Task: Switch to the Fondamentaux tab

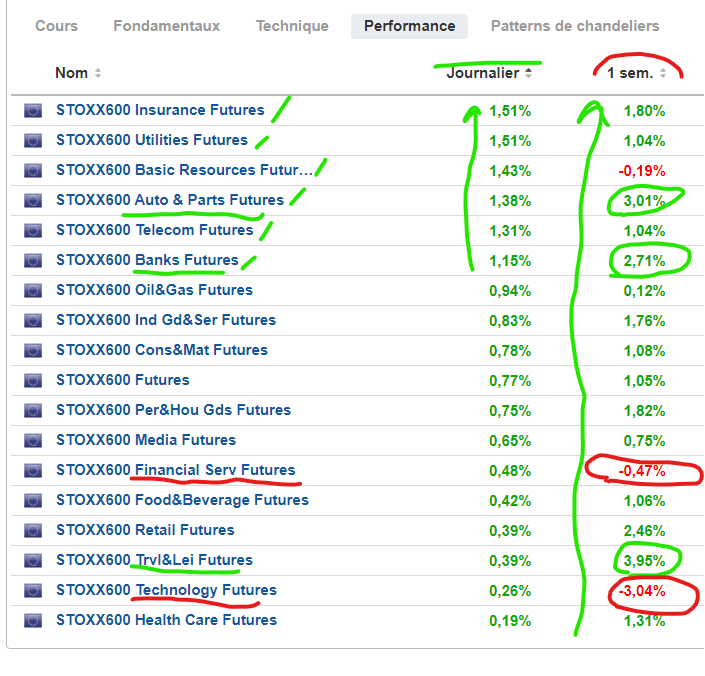Action: (x=166, y=26)
